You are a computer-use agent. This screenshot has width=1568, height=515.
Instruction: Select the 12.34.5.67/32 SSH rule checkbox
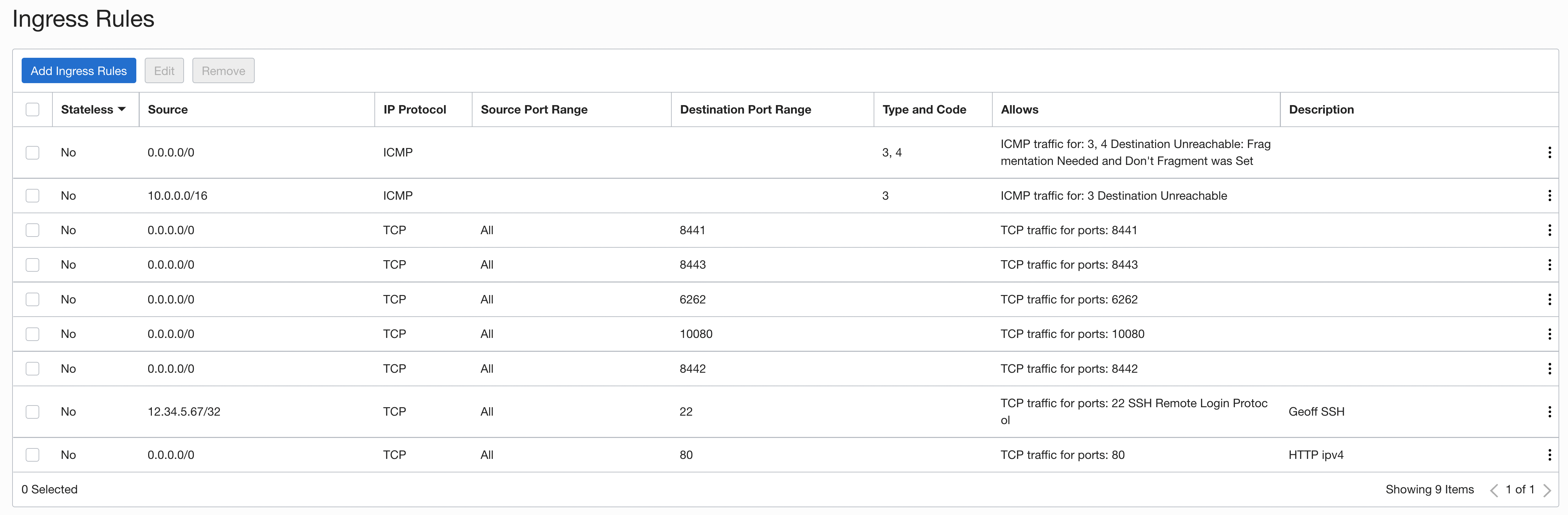coord(33,412)
